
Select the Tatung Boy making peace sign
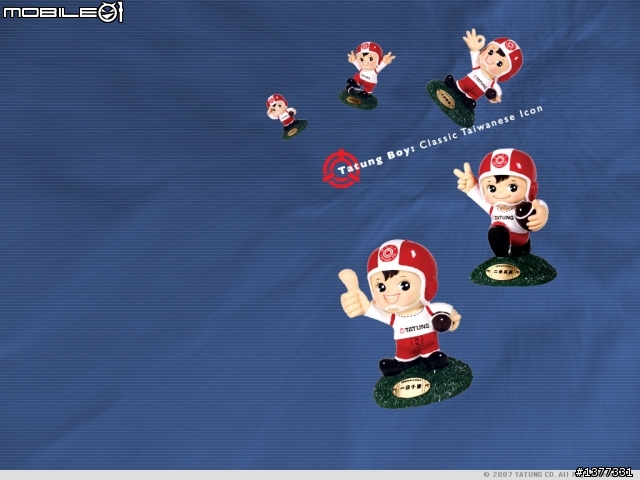click(505, 217)
